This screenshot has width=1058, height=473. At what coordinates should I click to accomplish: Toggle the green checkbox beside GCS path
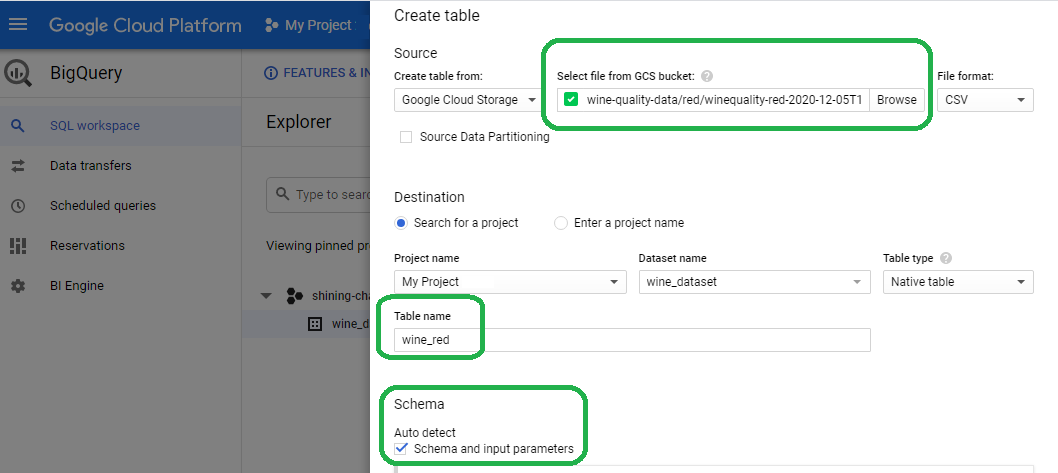pyautogui.click(x=571, y=100)
